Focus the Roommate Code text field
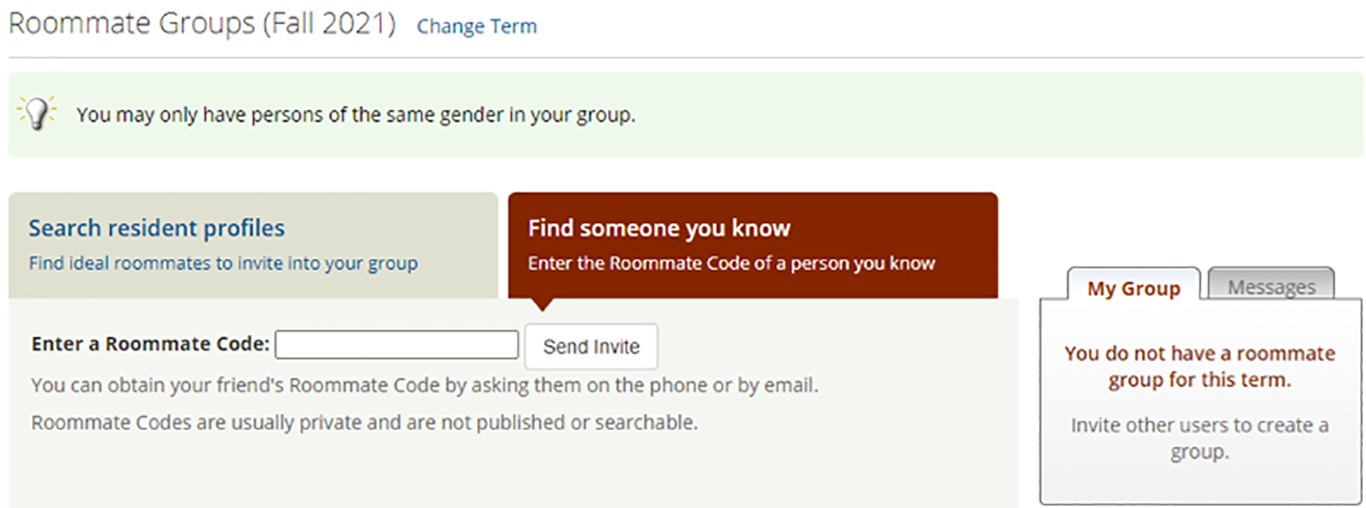 click(x=397, y=345)
